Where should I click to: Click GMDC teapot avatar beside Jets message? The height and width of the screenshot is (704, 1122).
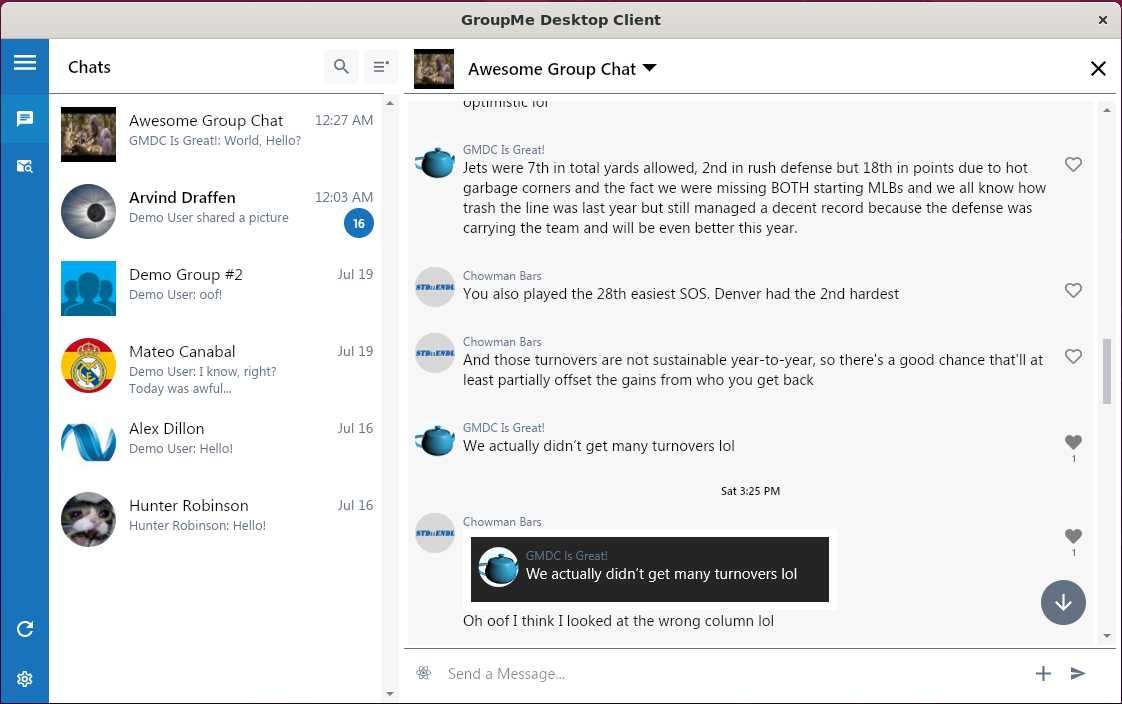(435, 162)
